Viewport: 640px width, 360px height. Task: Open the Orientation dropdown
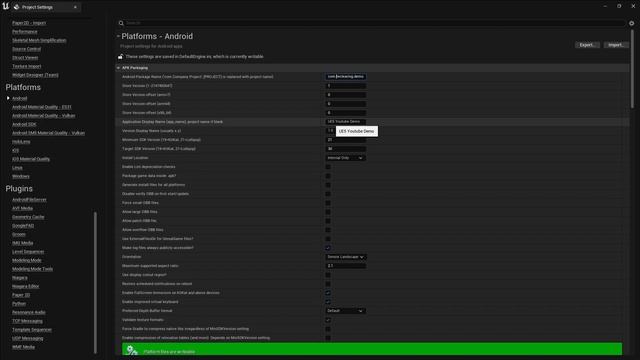coord(345,257)
